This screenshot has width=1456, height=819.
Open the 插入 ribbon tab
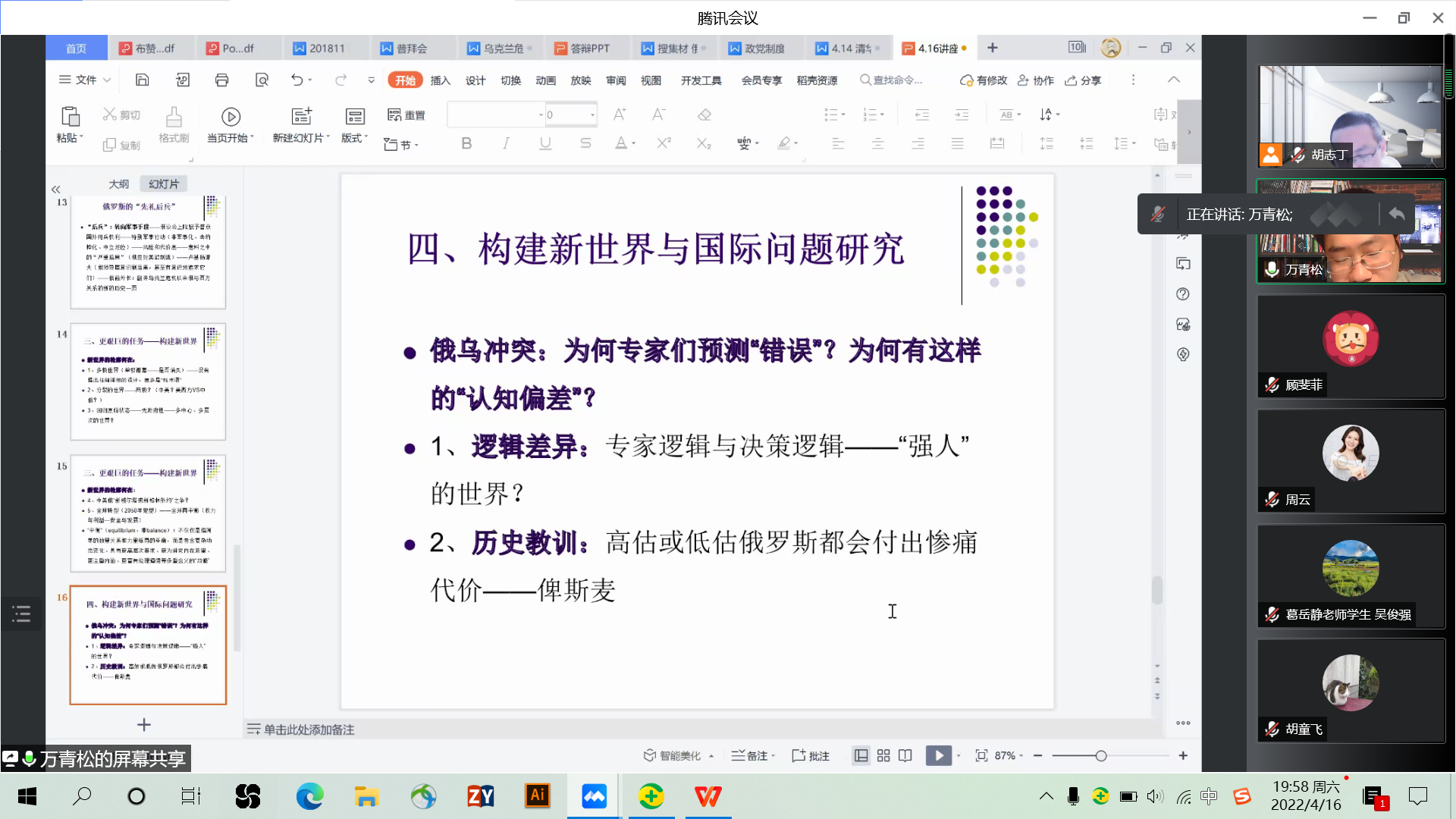click(440, 80)
